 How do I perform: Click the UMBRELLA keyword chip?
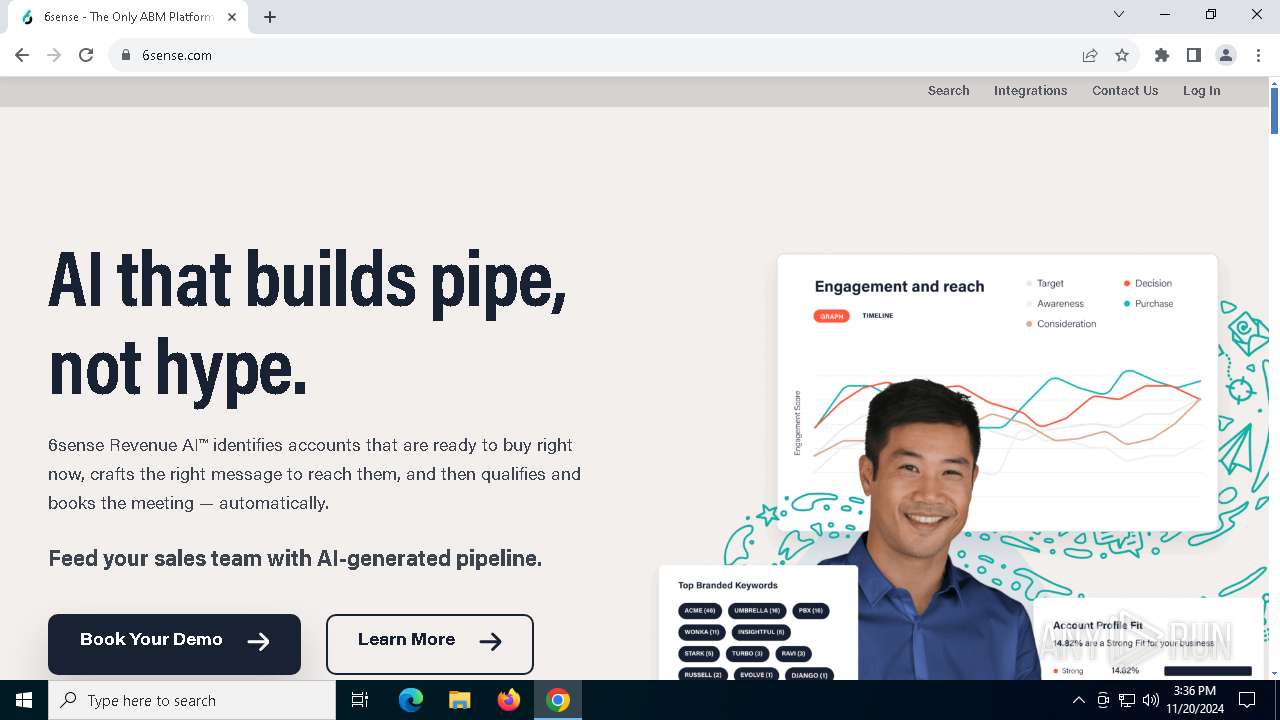pyautogui.click(x=756, y=610)
